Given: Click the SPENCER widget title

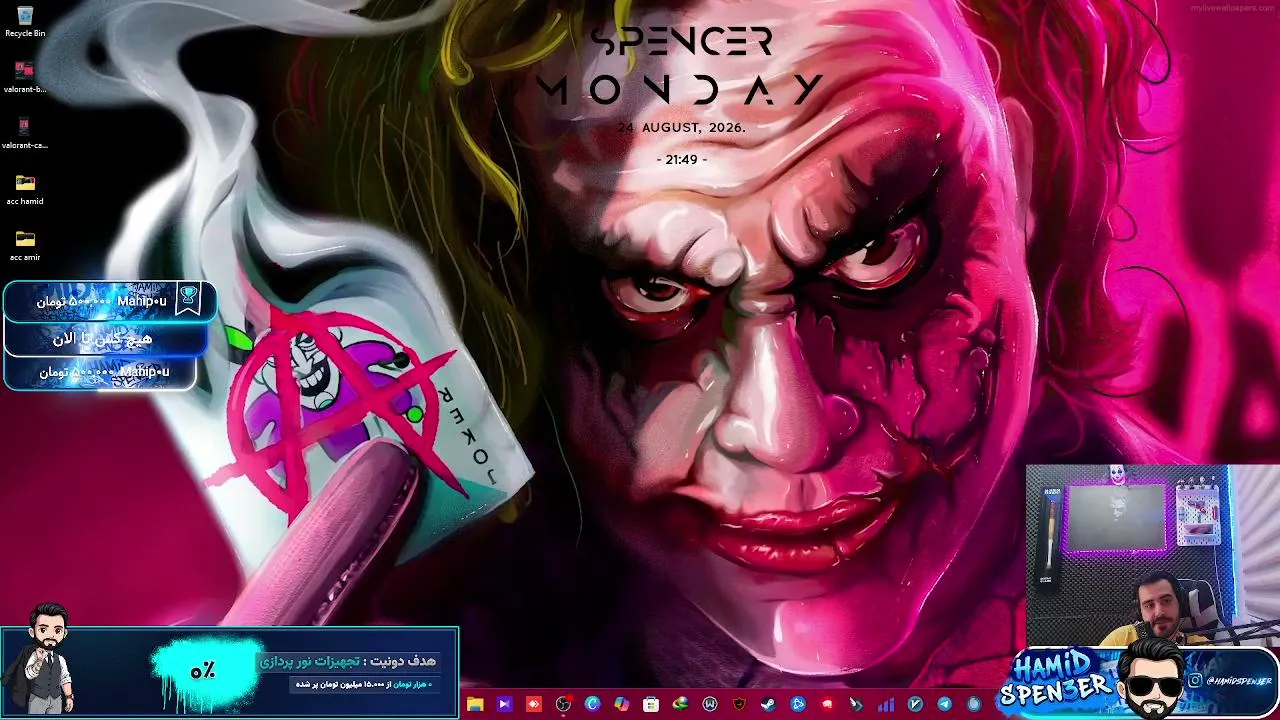Looking at the screenshot, I should tap(681, 42).
